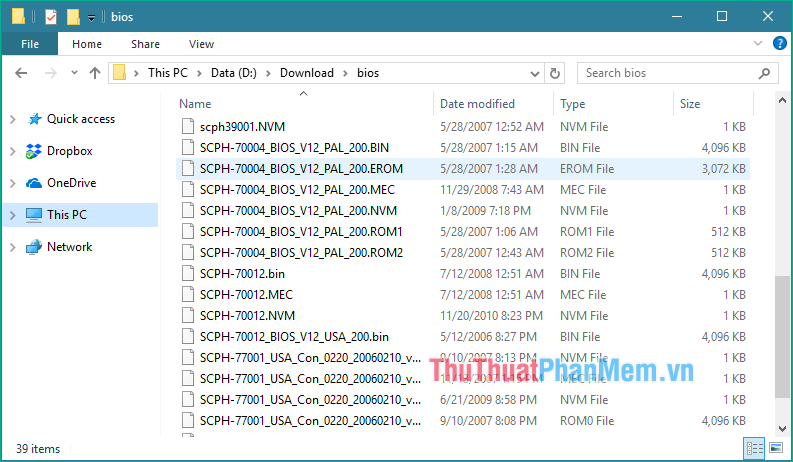
Task: Click in the Search bios field
Action: pos(670,73)
